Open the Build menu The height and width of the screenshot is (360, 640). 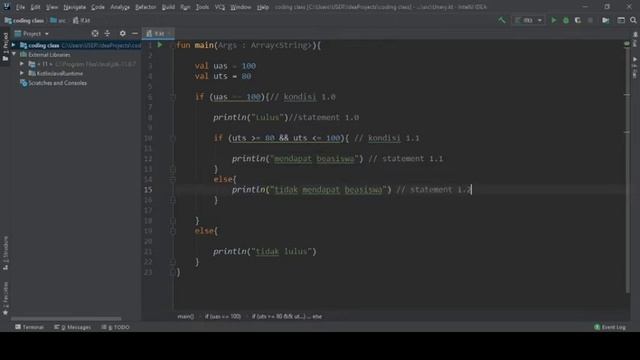168,7
